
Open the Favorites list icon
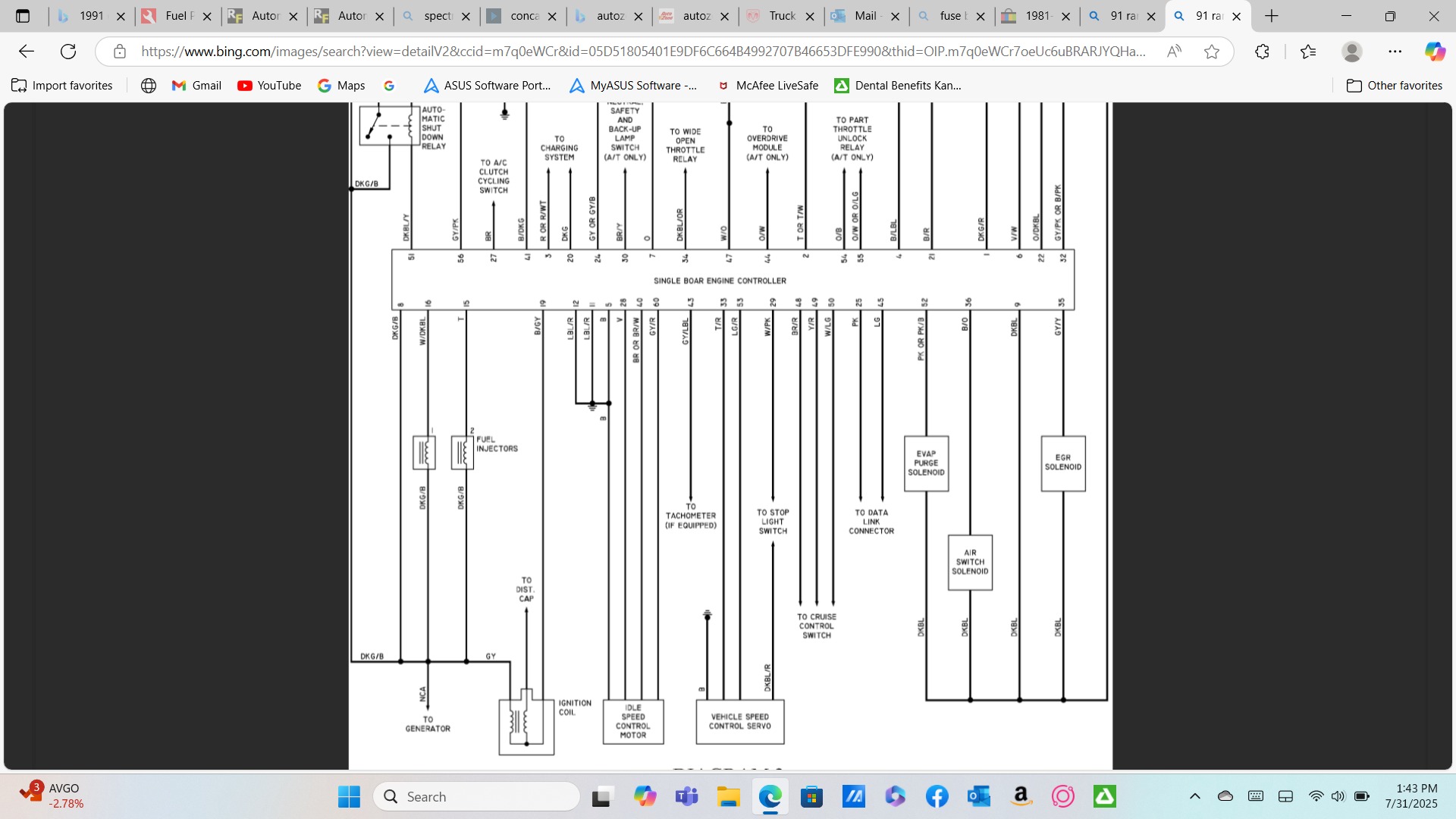point(1308,52)
